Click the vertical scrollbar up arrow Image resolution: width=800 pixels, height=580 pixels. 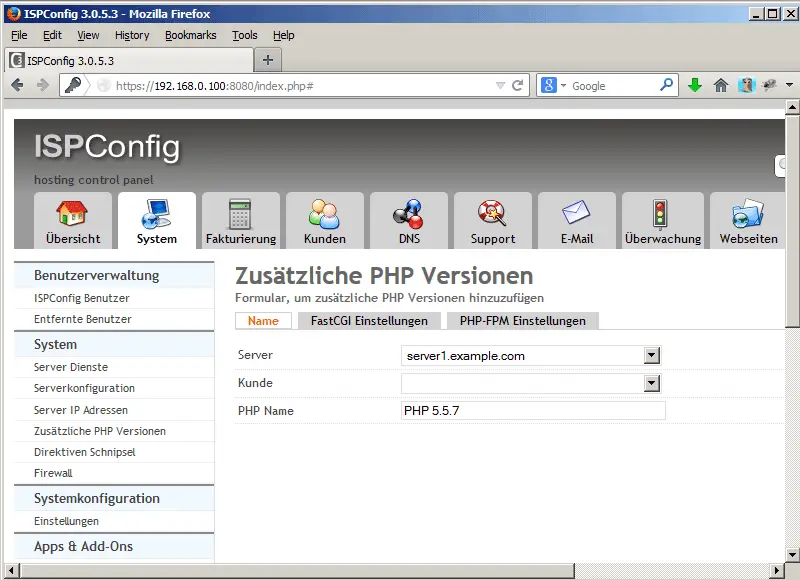tap(792, 107)
